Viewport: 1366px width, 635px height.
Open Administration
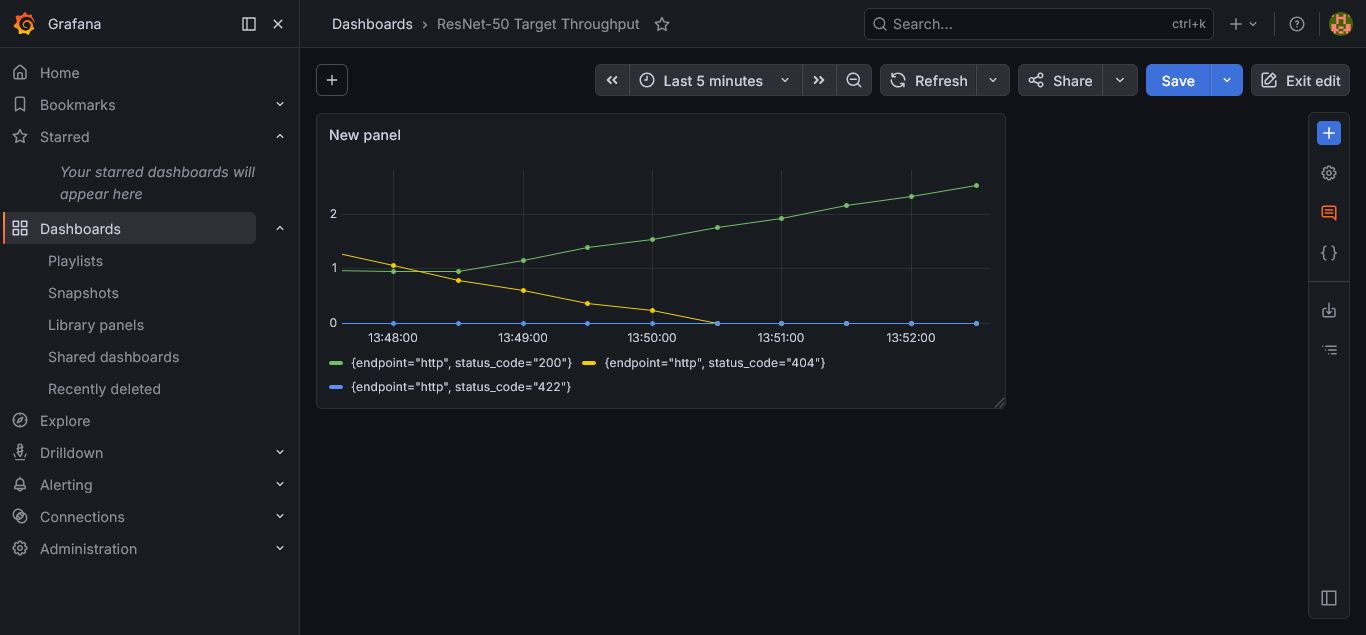point(89,549)
